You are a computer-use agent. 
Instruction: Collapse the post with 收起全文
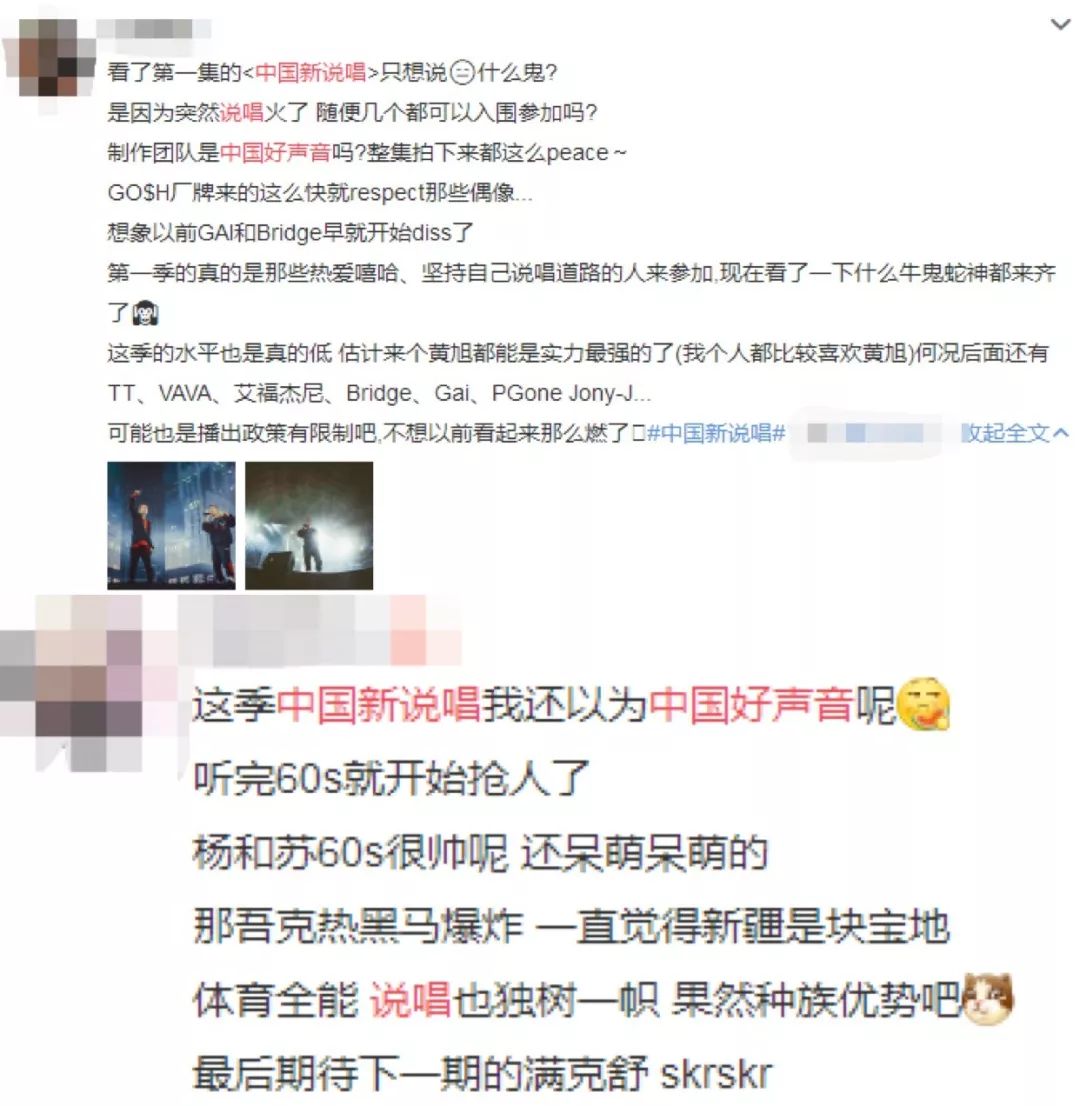pos(1005,432)
